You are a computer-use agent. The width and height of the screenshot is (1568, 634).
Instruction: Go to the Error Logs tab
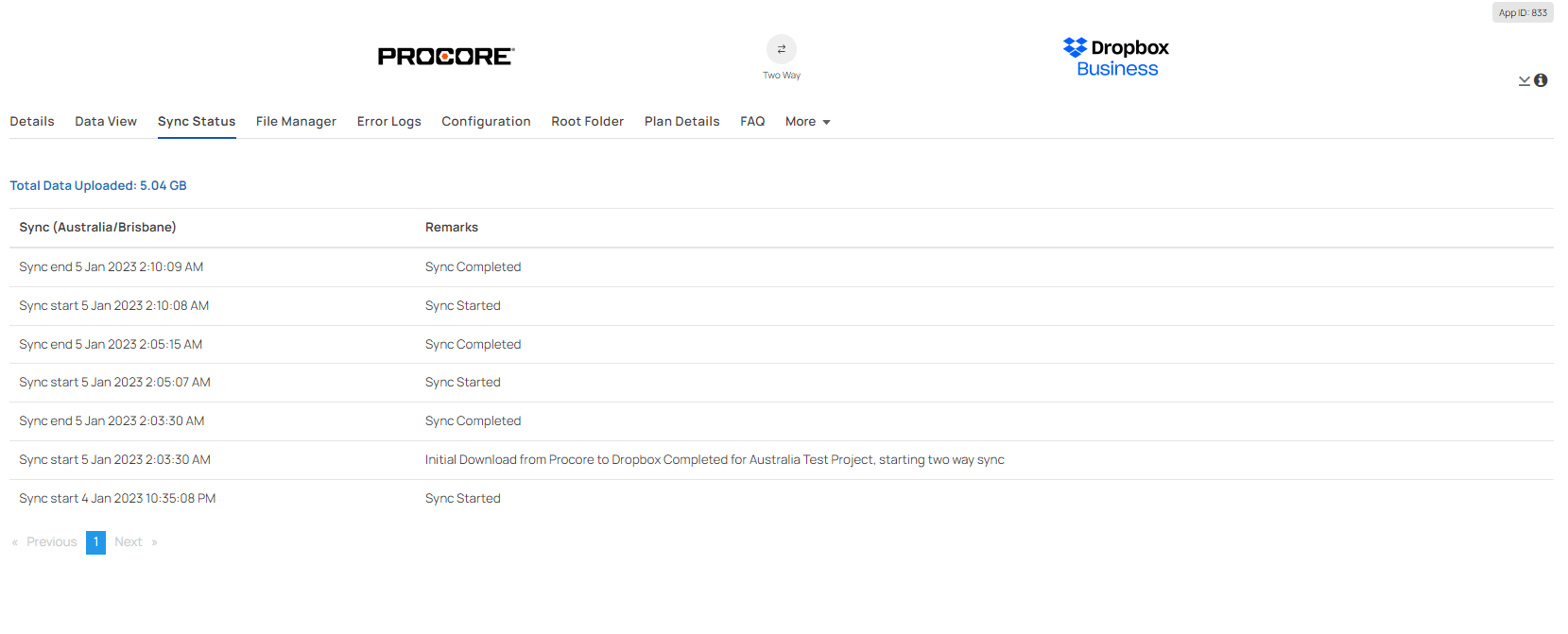(x=389, y=122)
